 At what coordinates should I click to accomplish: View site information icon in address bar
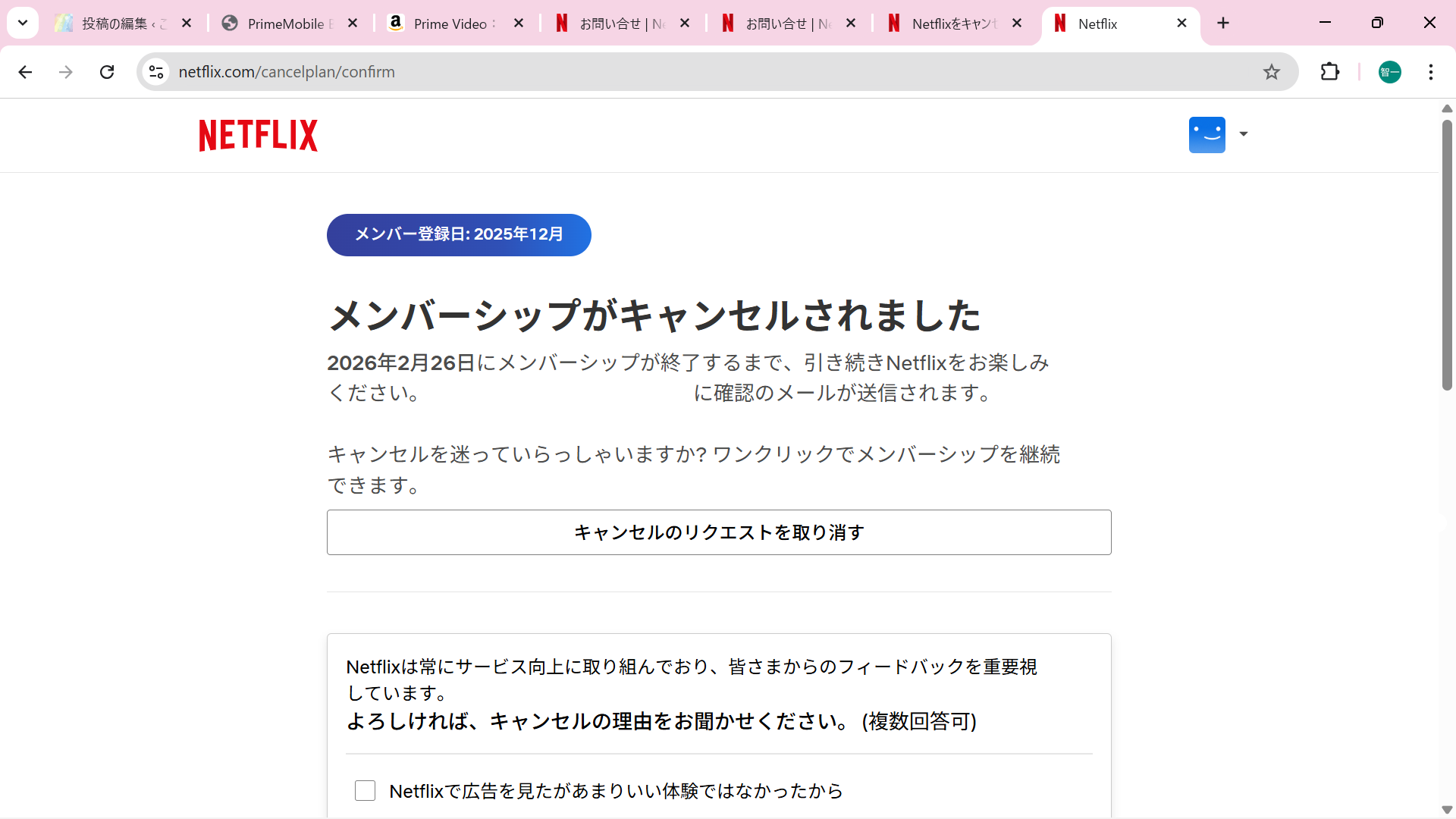[156, 72]
